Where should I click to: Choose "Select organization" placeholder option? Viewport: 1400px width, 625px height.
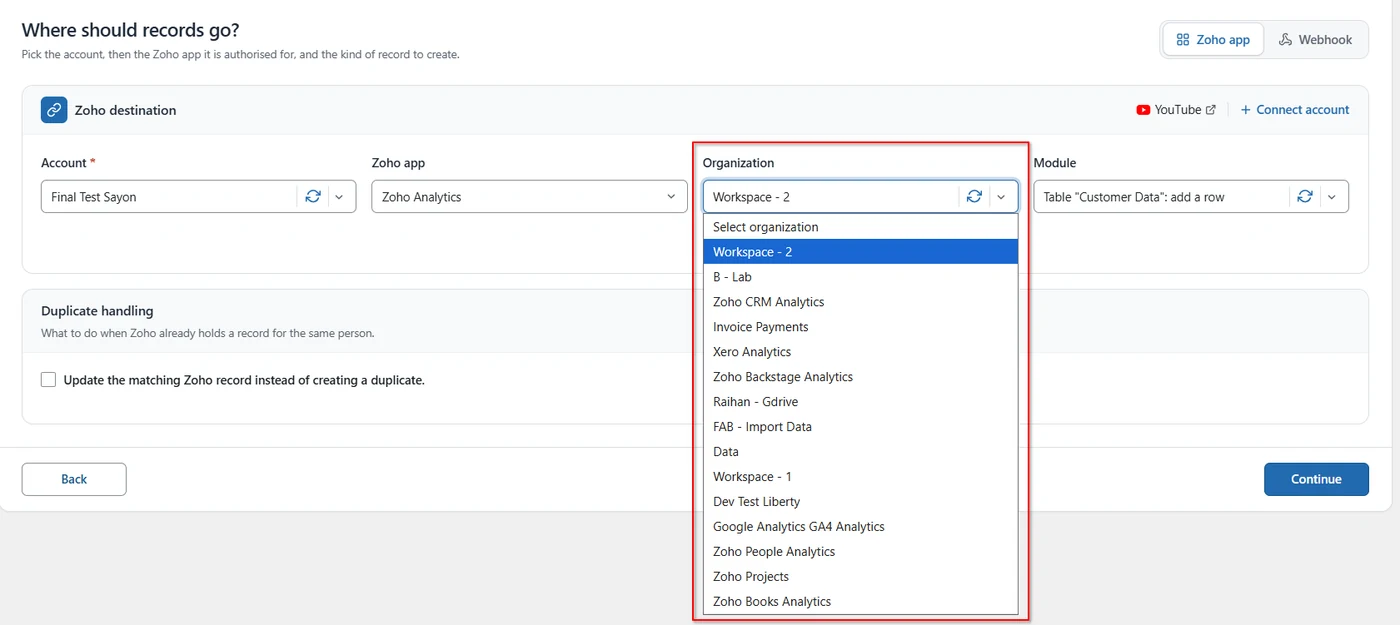(x=860, y=227)
